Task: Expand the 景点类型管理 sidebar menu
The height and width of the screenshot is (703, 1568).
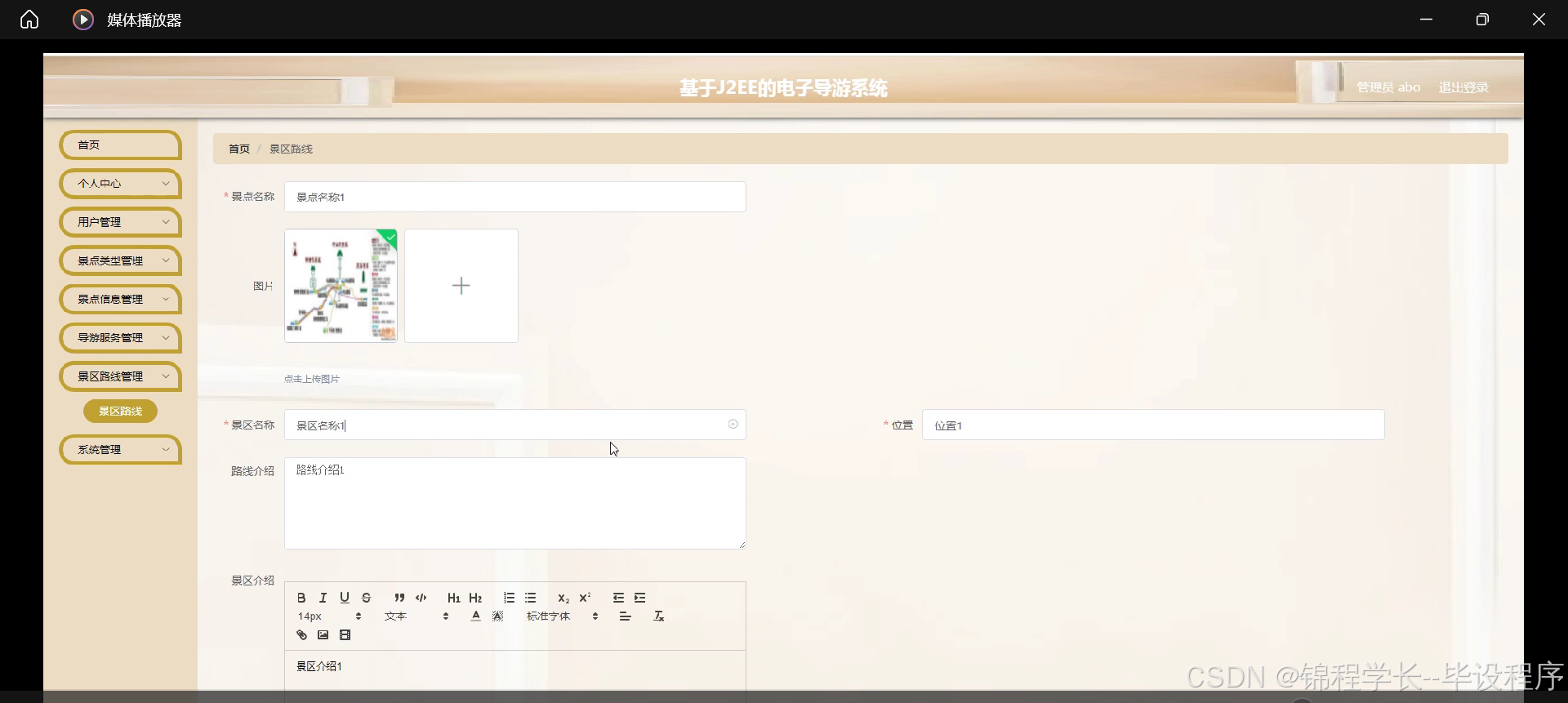Action: point(120,260)
